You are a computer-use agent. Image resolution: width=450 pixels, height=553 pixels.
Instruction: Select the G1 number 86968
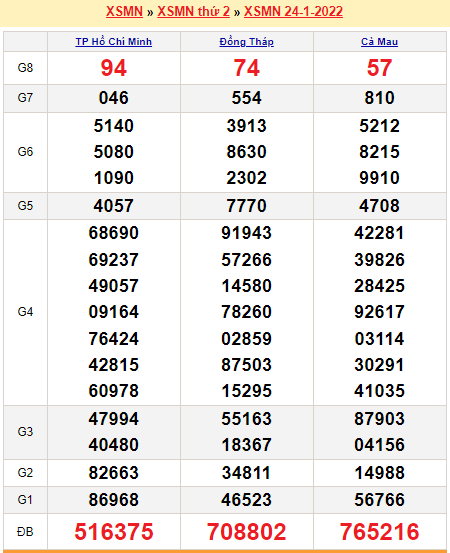click(114, 500)
